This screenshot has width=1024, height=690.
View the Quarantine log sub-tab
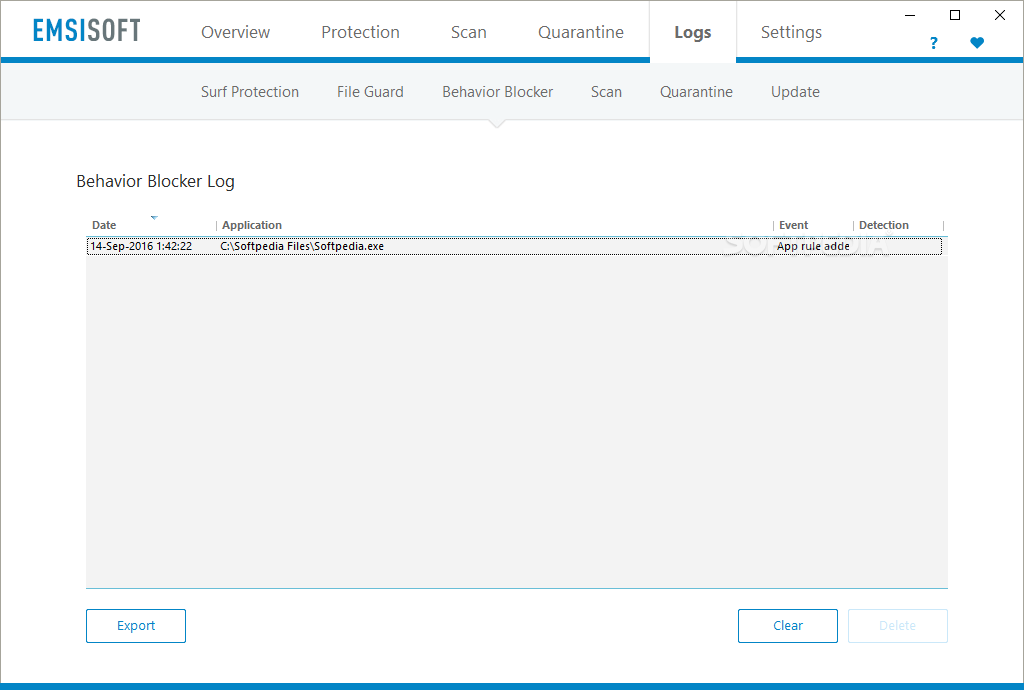(x=696, y=92)
